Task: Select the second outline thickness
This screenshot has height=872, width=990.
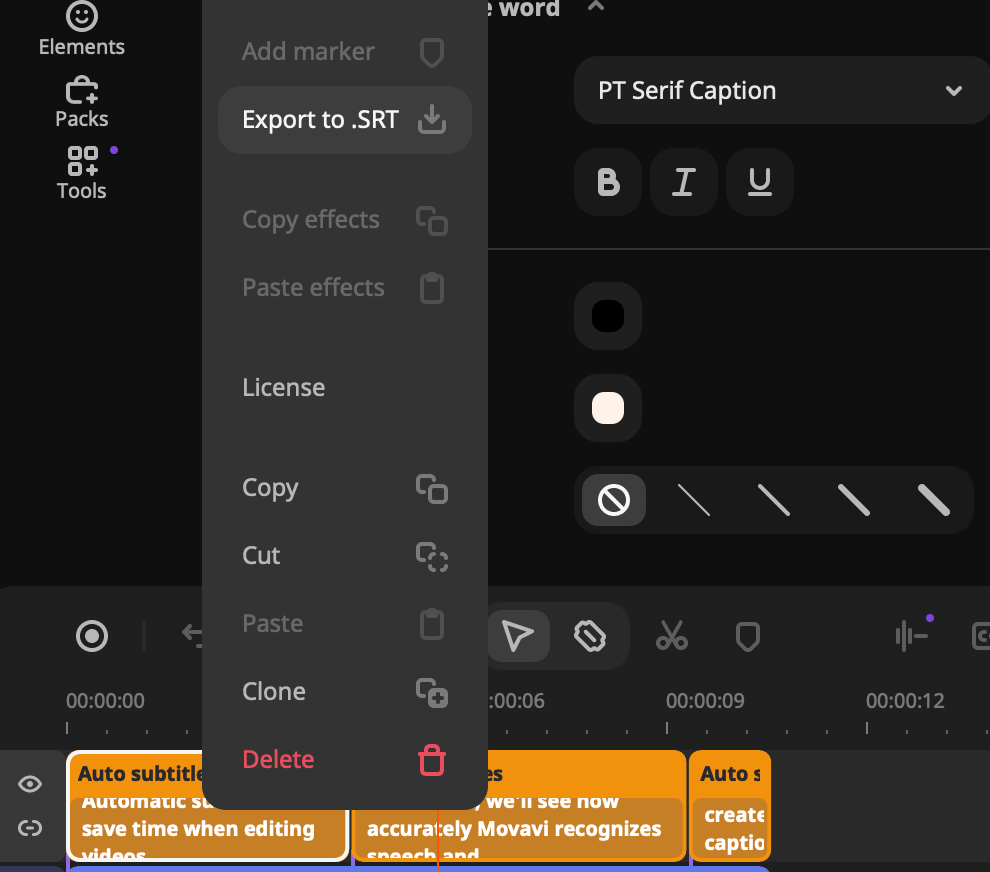Action: pos(773,500)
